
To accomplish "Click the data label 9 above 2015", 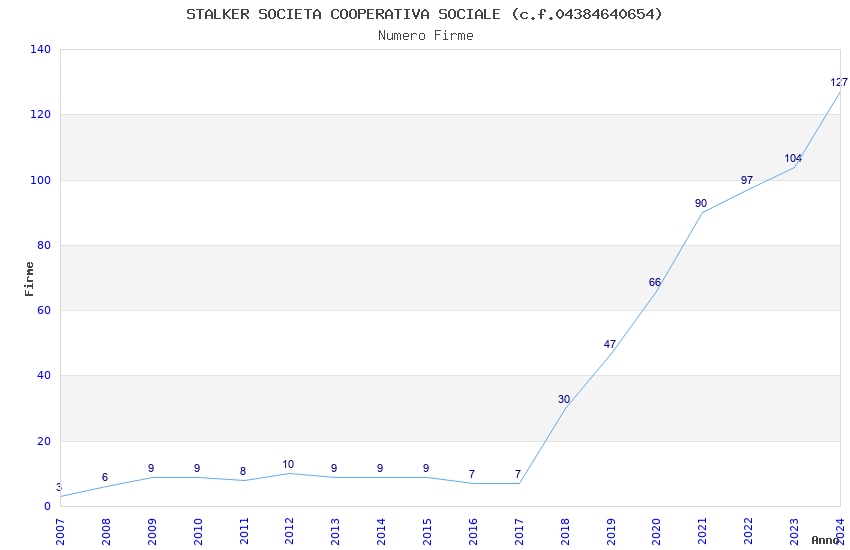I will [x=426, y=468].
